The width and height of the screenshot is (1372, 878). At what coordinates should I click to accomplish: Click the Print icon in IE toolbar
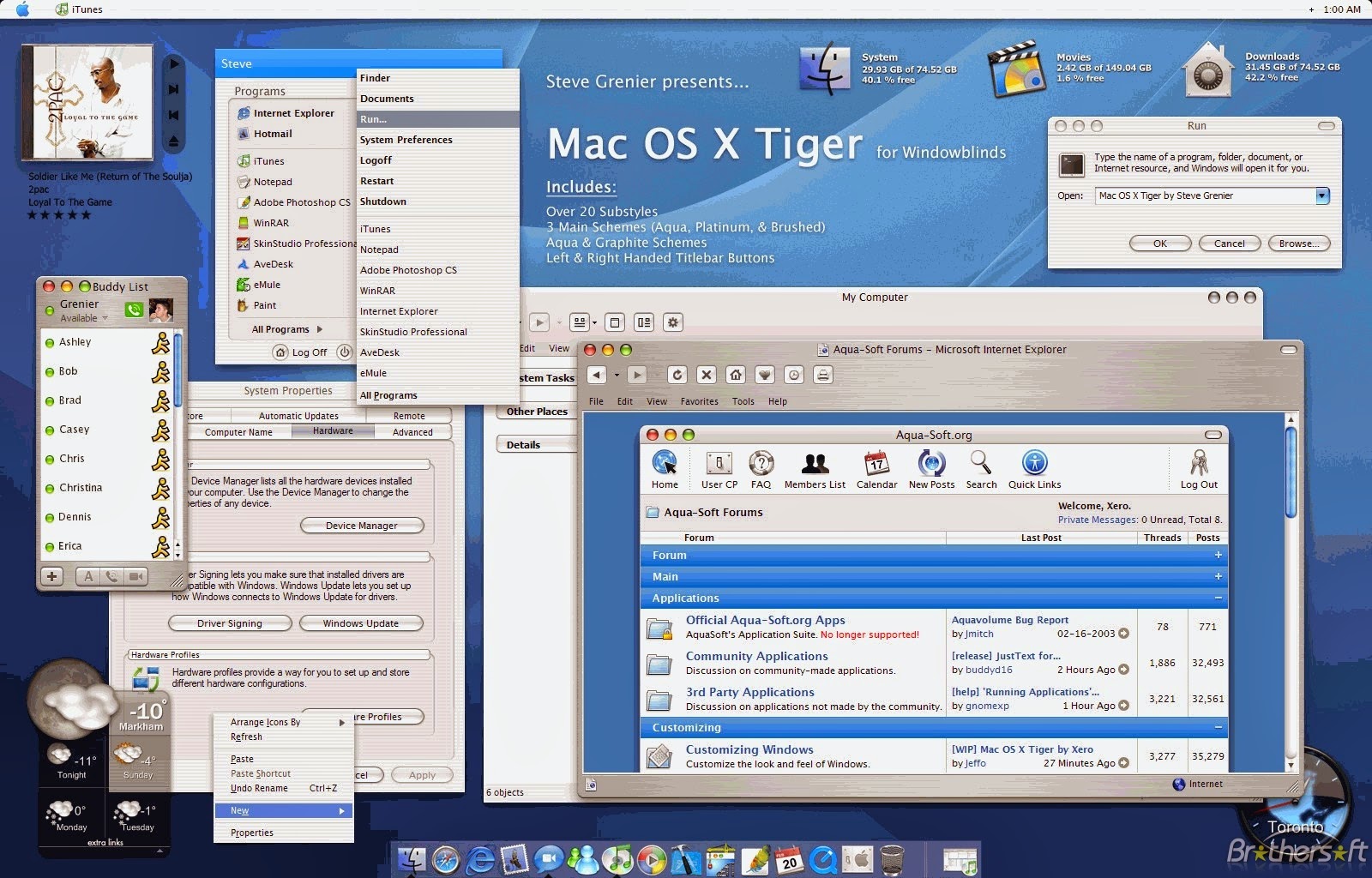(823, 375)
